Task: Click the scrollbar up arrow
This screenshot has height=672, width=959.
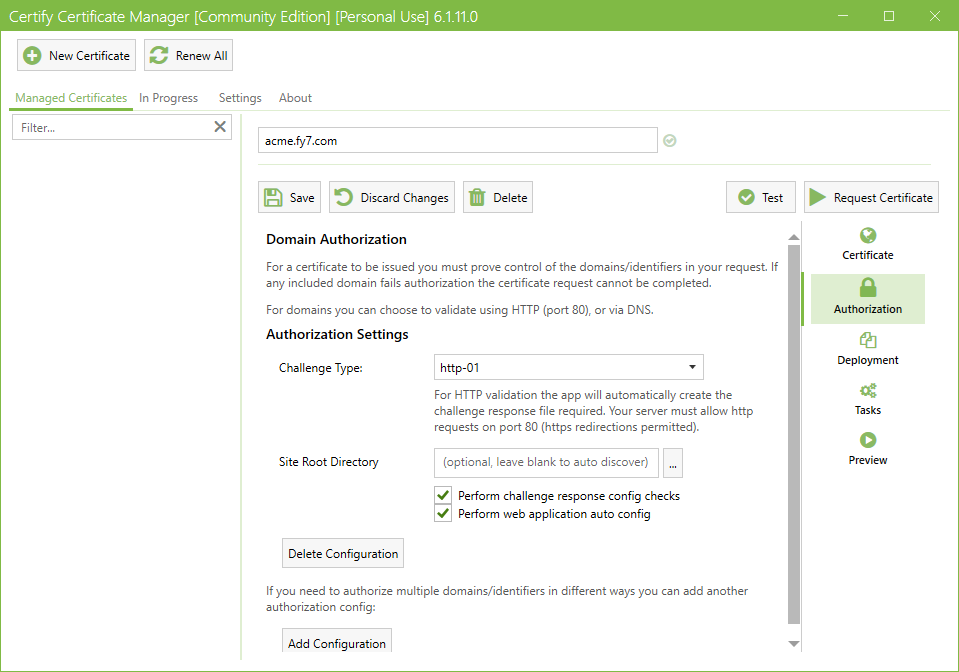Action: 794,237
